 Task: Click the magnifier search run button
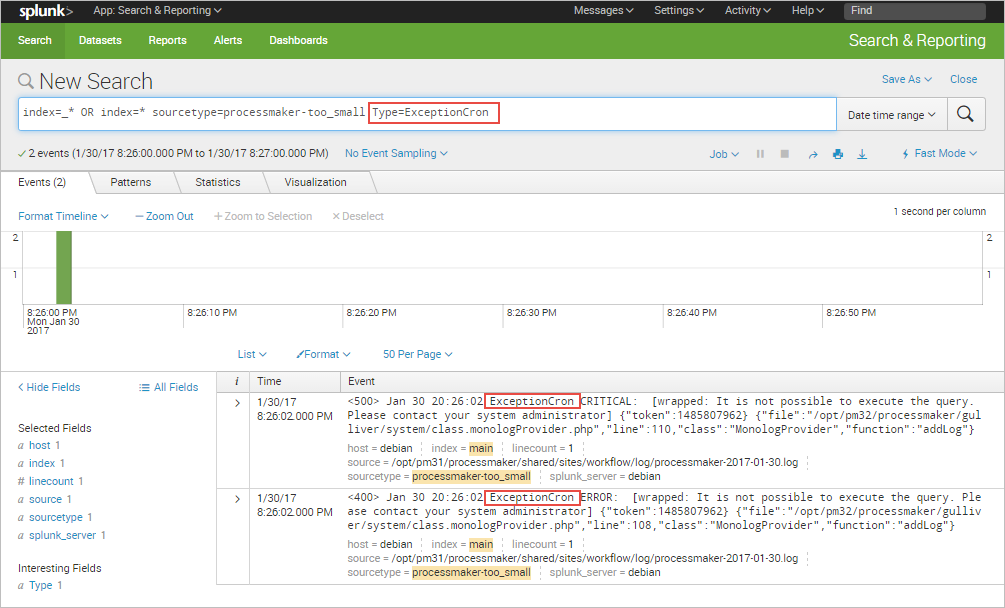tap(965, 114)
